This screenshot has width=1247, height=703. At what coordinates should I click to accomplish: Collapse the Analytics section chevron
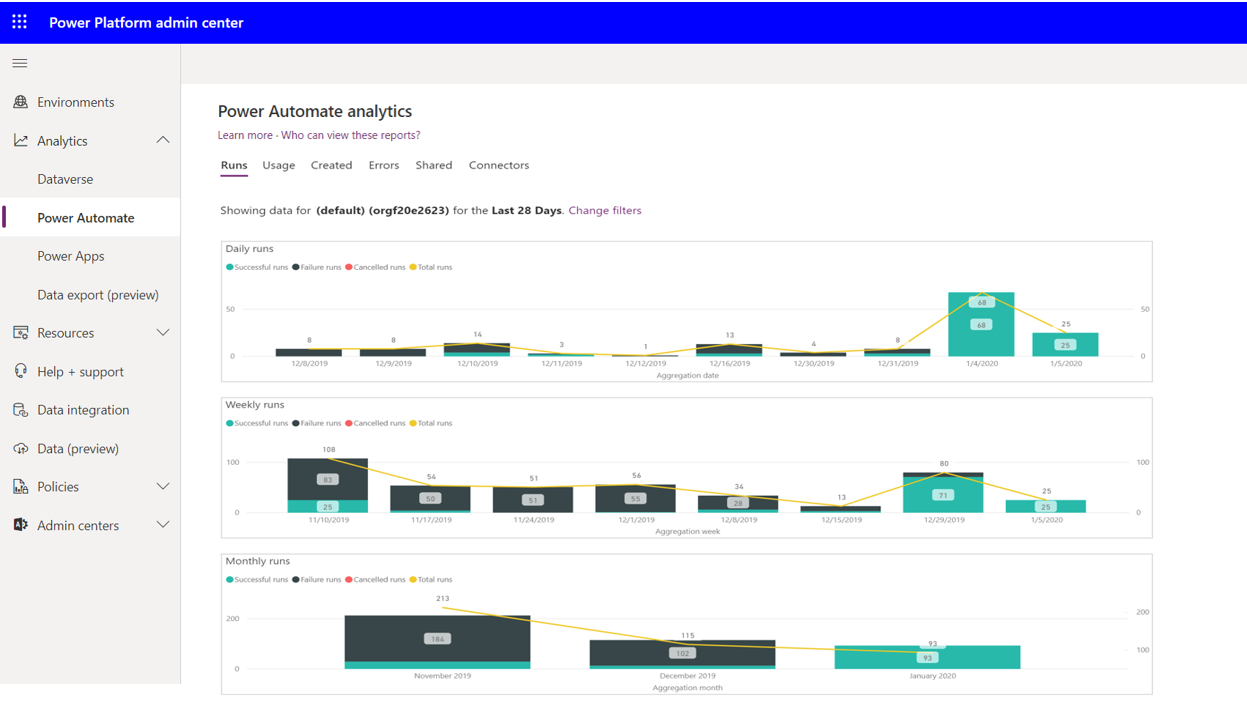(x=163, y=141)
